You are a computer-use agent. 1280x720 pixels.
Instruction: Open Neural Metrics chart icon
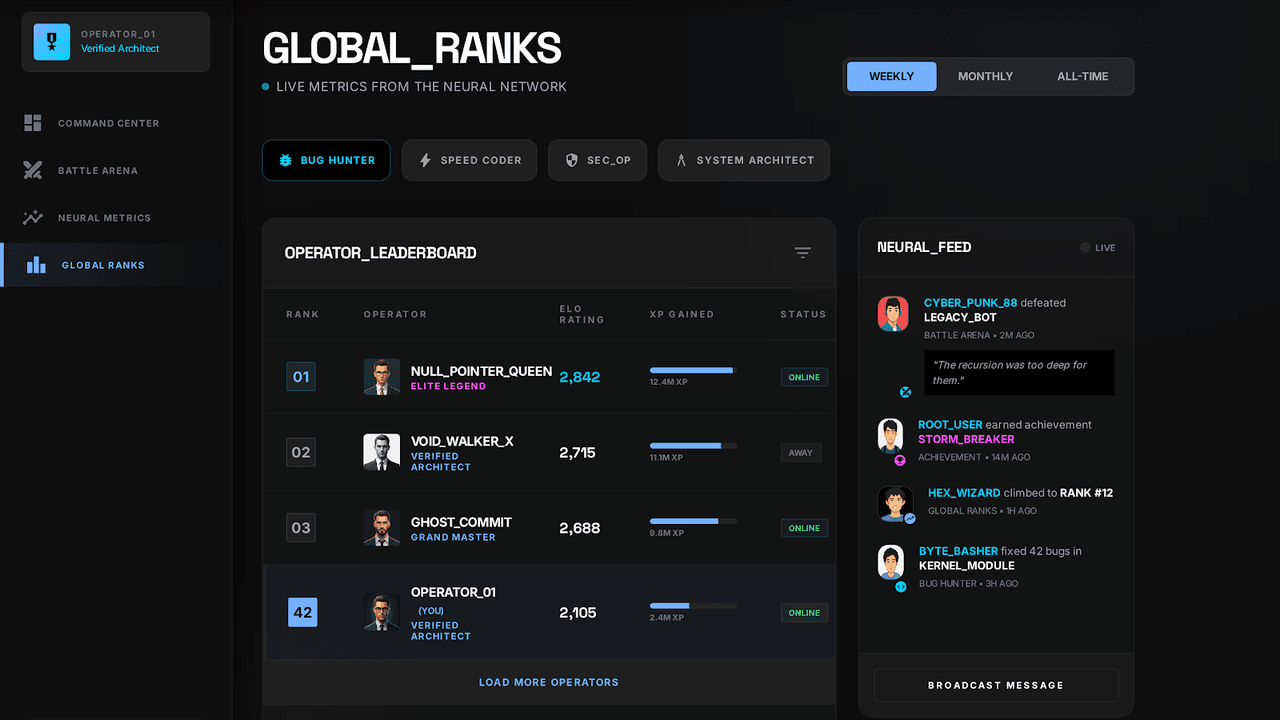coord(33,217)
